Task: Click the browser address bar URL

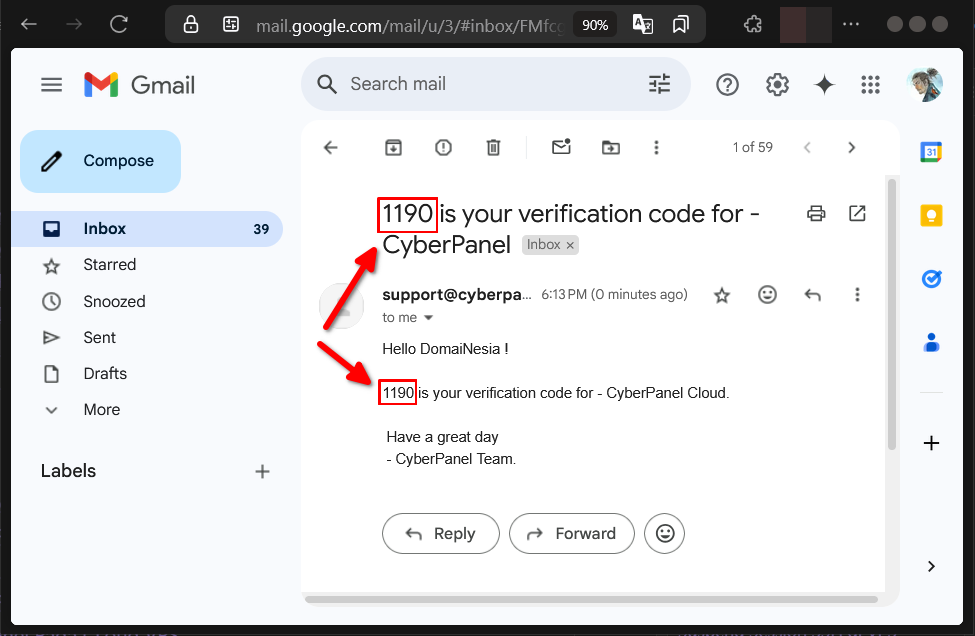Action: click(x=409, y=25)
